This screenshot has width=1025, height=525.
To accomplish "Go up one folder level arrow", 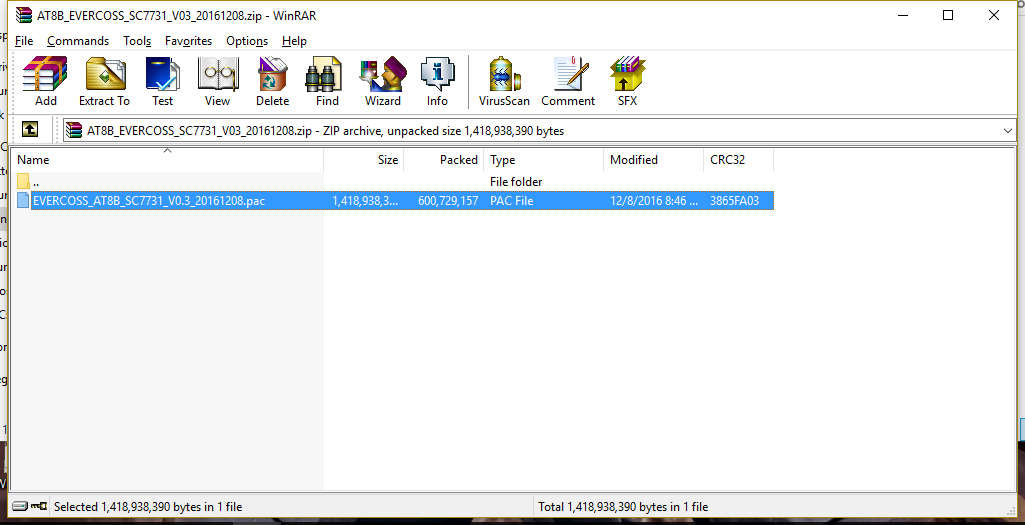I will [29, 129].
